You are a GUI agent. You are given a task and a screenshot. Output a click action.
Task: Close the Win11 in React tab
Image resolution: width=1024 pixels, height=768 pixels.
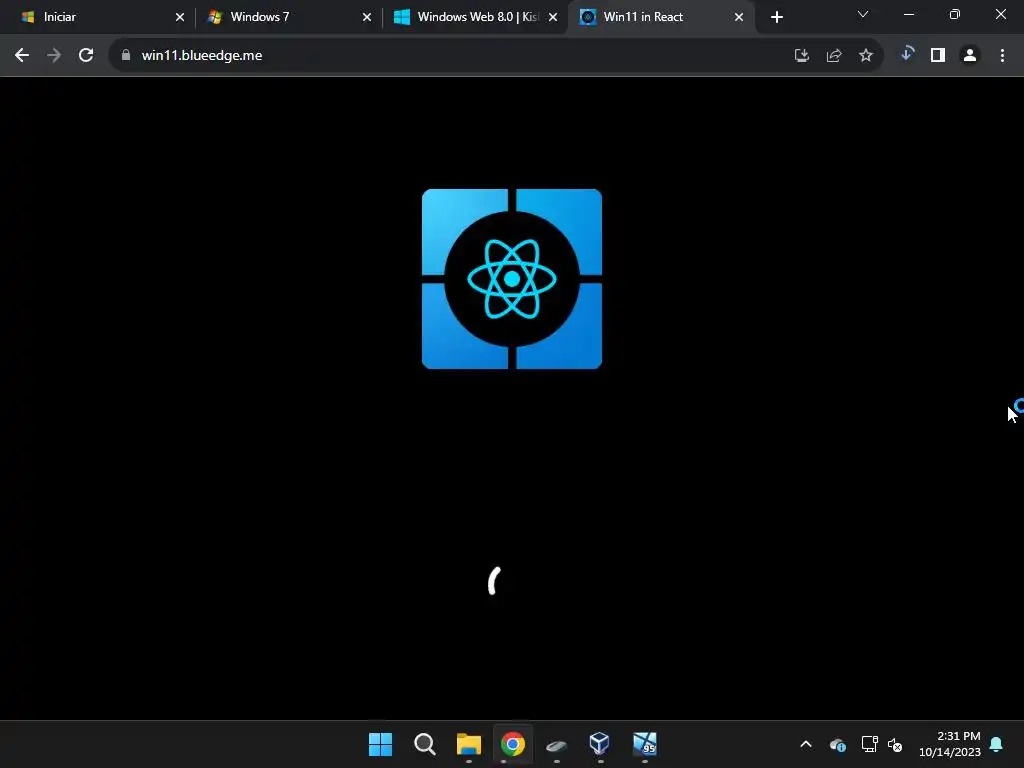(x=739, y=17)
